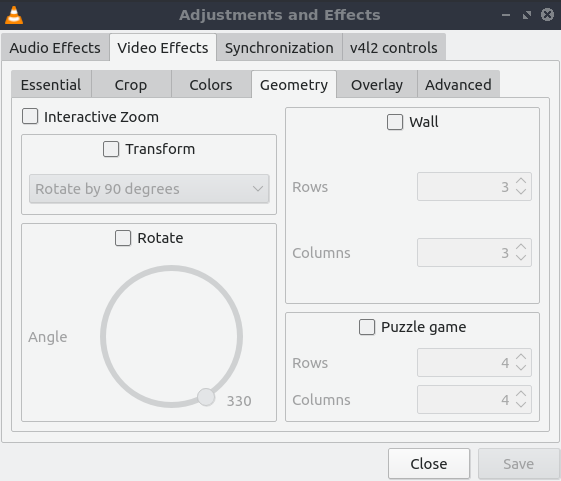The height and width of the screenshot is (481, 561).
Task: Switch to the Audio Effects tab
Action: pos(55,48)
